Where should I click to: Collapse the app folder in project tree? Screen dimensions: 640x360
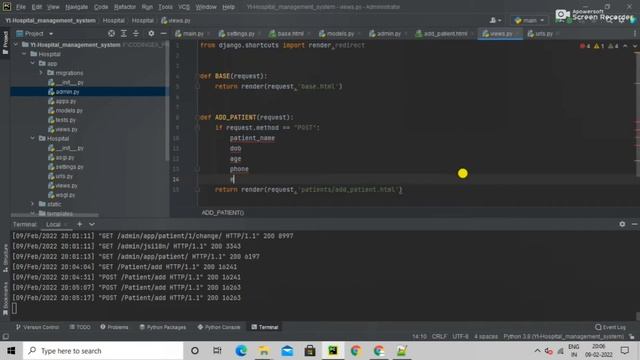pyautogui.click(x=33, y=63)
